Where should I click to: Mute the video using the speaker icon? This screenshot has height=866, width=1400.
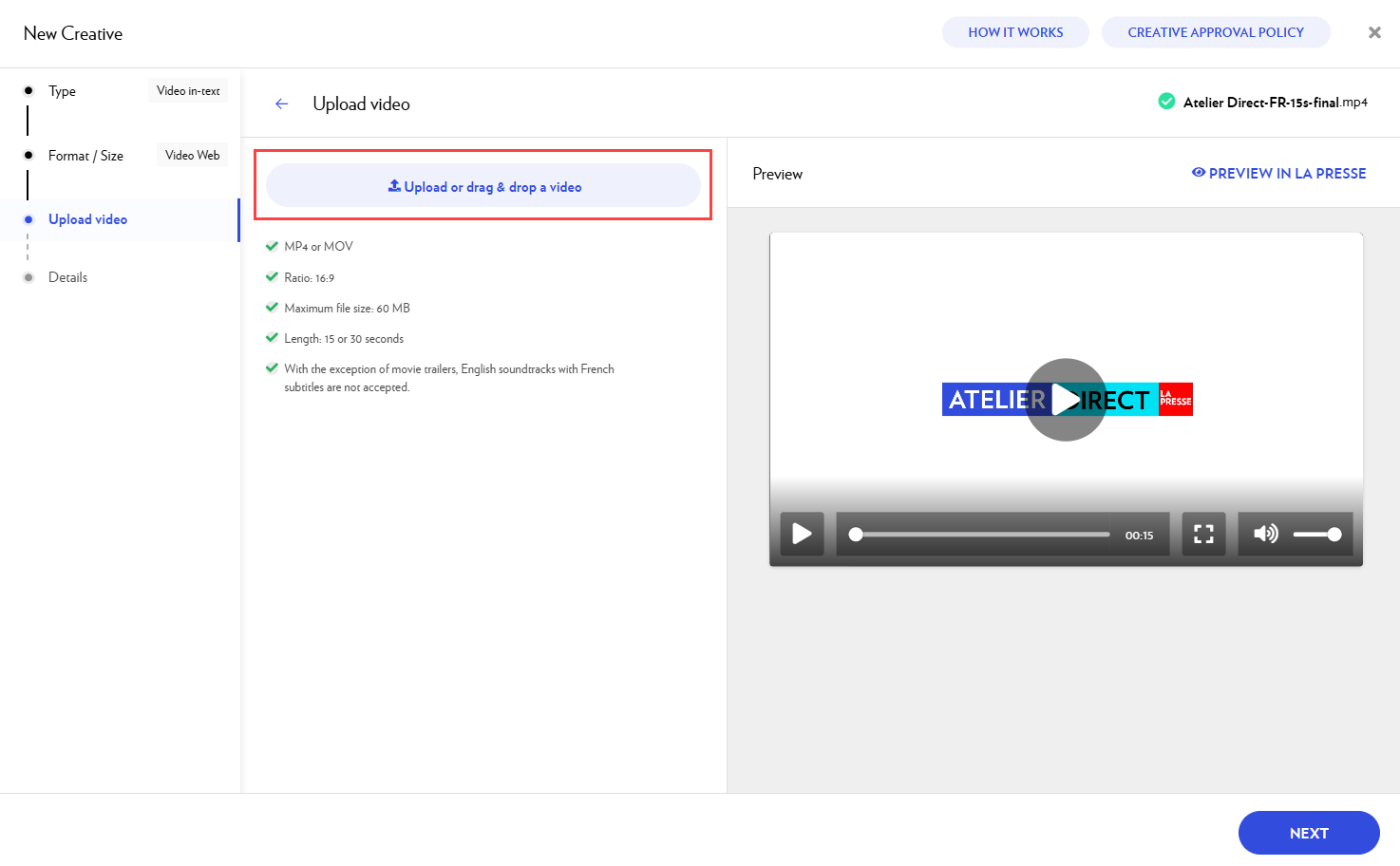[1265, 534]
